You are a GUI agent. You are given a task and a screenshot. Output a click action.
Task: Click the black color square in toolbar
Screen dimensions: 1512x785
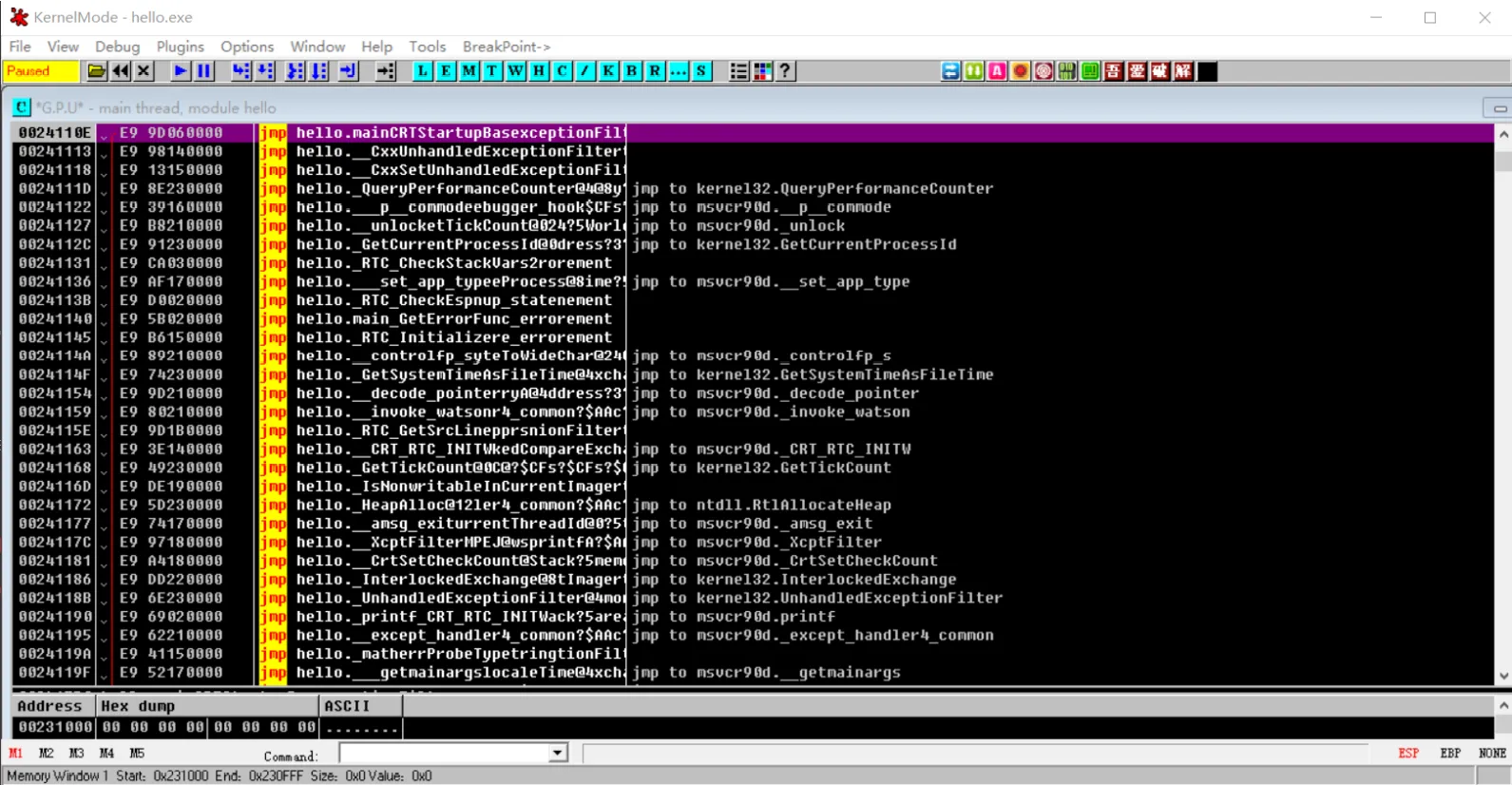tap(1207, 71)
